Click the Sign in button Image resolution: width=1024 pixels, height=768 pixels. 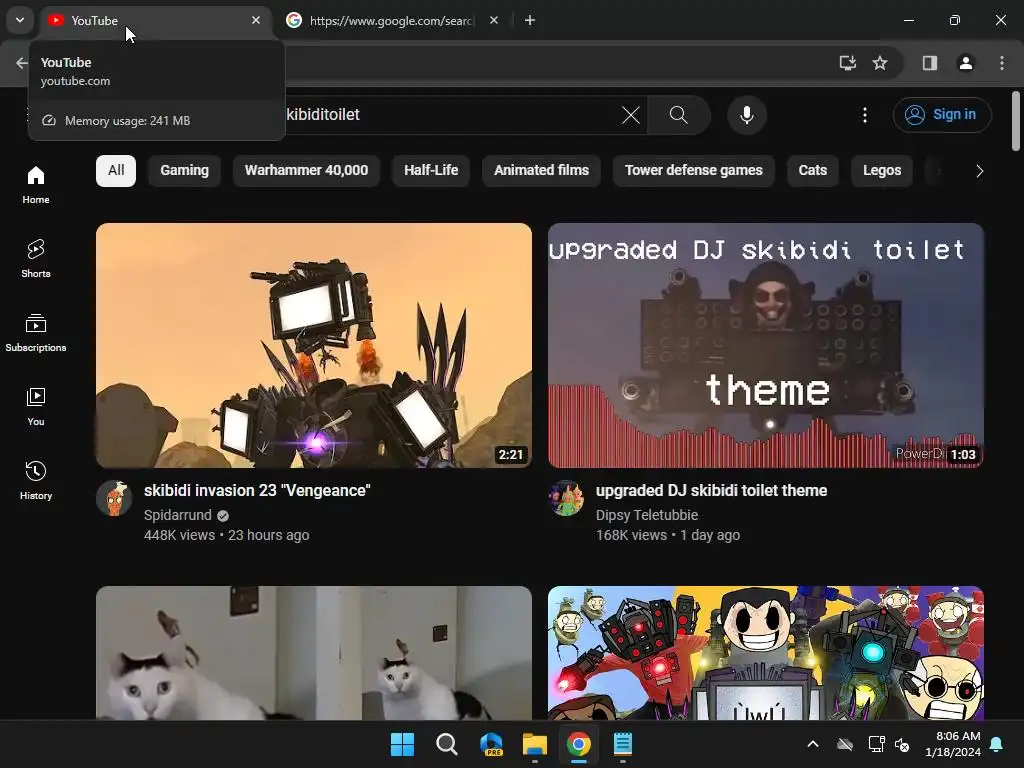[942, 115]
